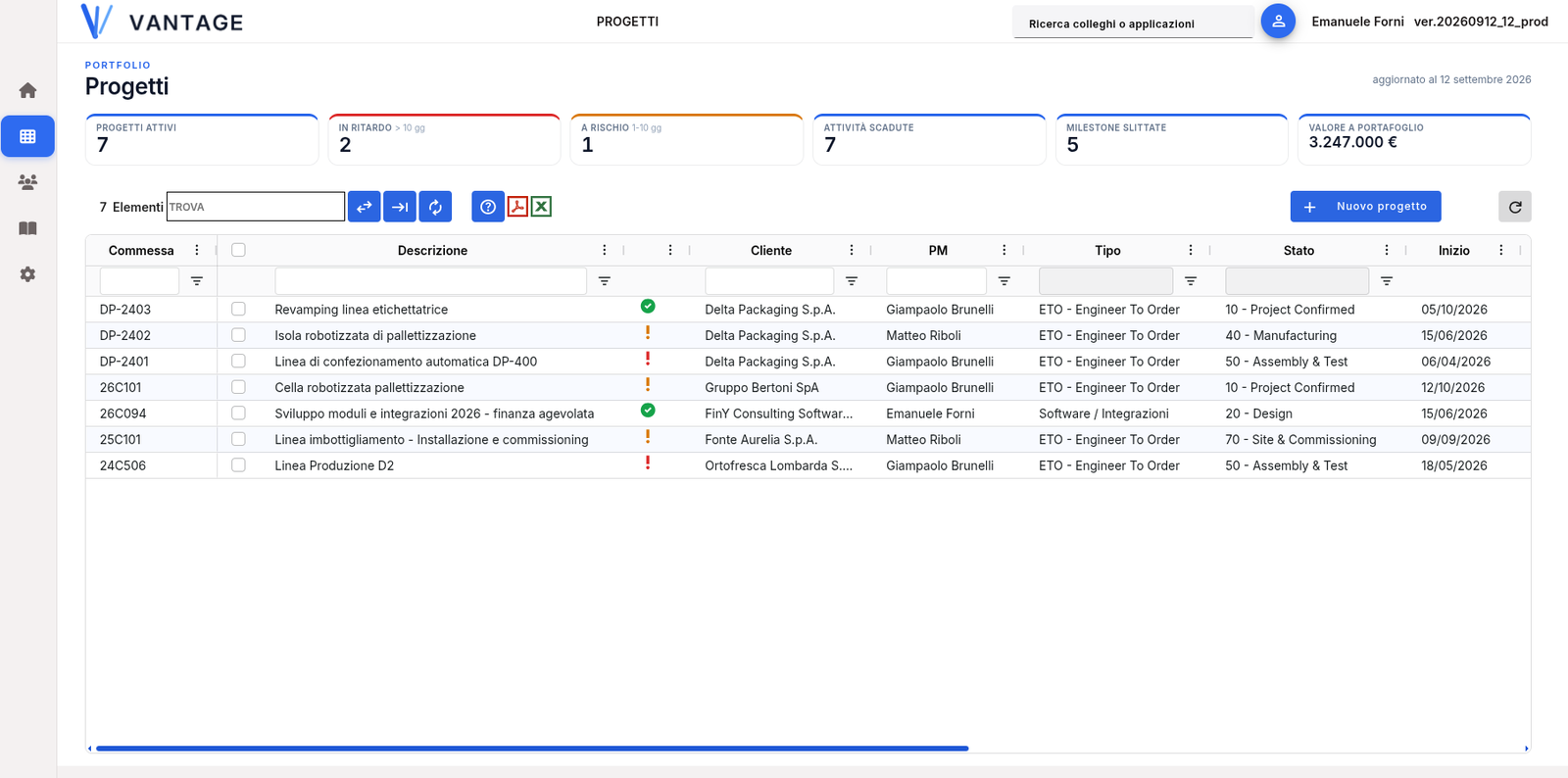Click red exclamation icon of 24C506 row
Screen dimensions: 1568x778
(648, 463)
